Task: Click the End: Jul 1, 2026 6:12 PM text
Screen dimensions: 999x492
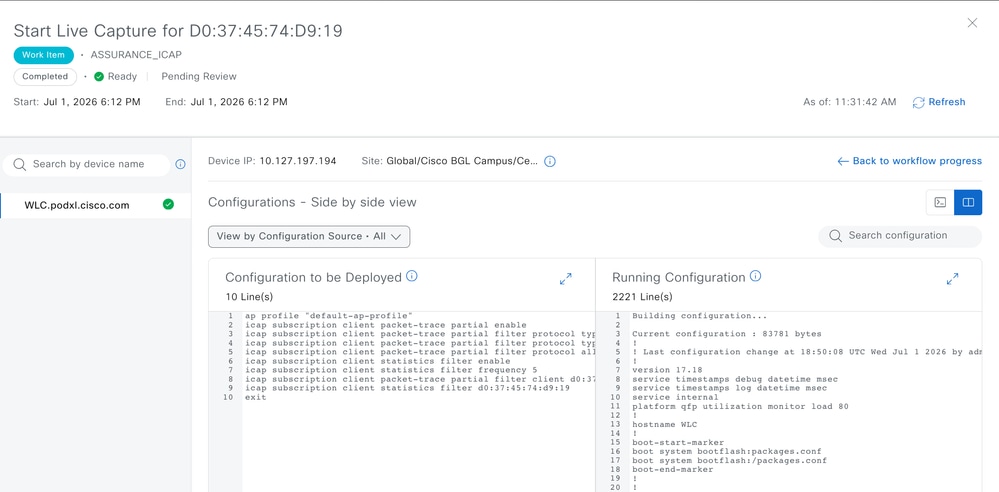Action: pos(226,102)
